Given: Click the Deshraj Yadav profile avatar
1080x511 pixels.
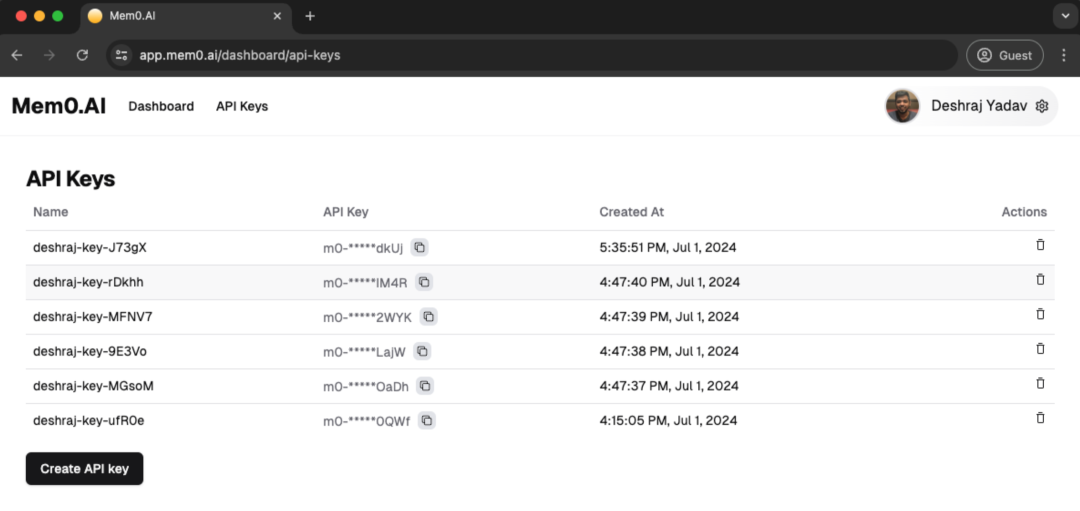Looking at the screenshot, I should [902, 106].
